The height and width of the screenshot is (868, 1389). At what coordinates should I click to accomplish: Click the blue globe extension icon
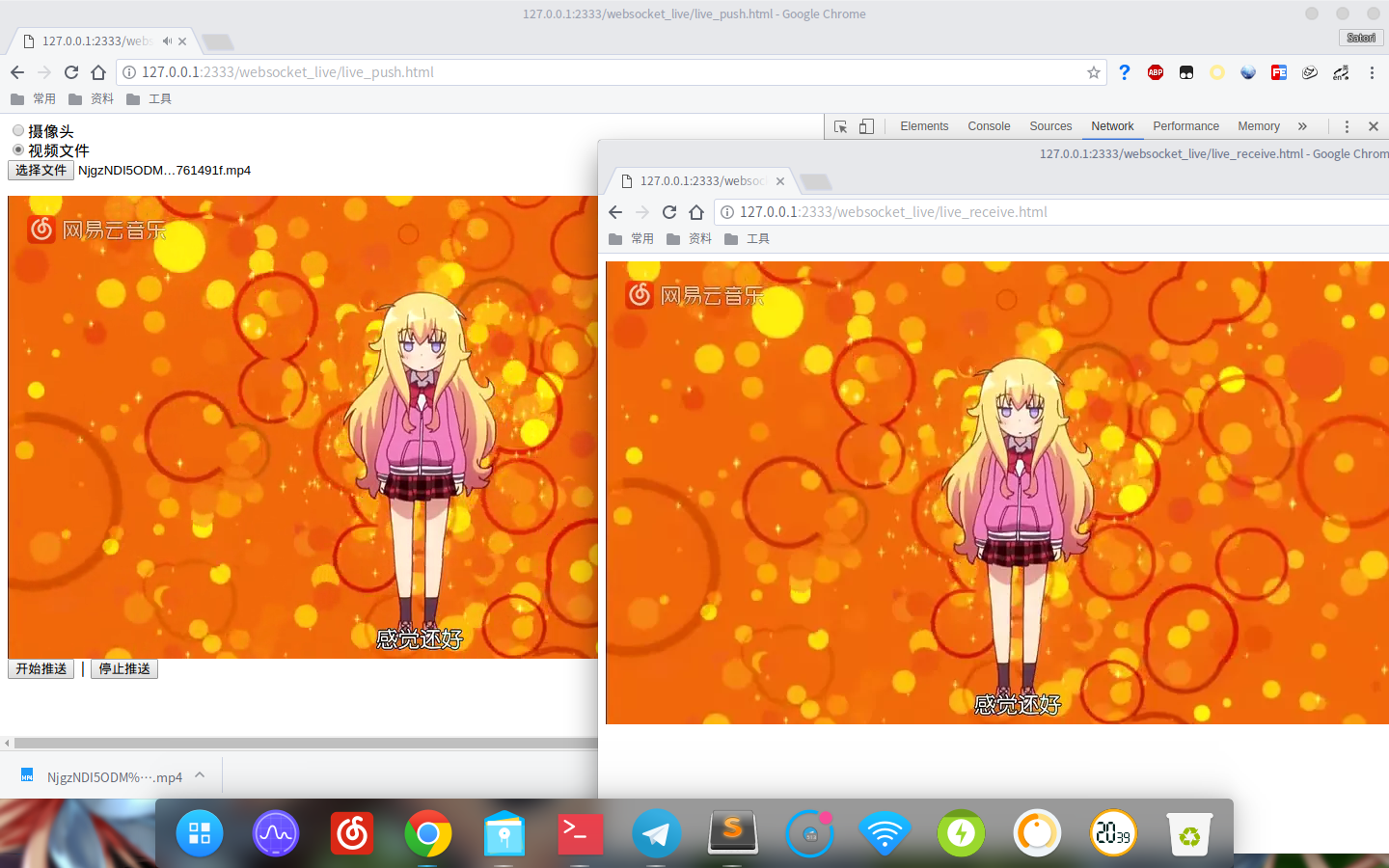pyautogui.click(x=1248, y=72)
